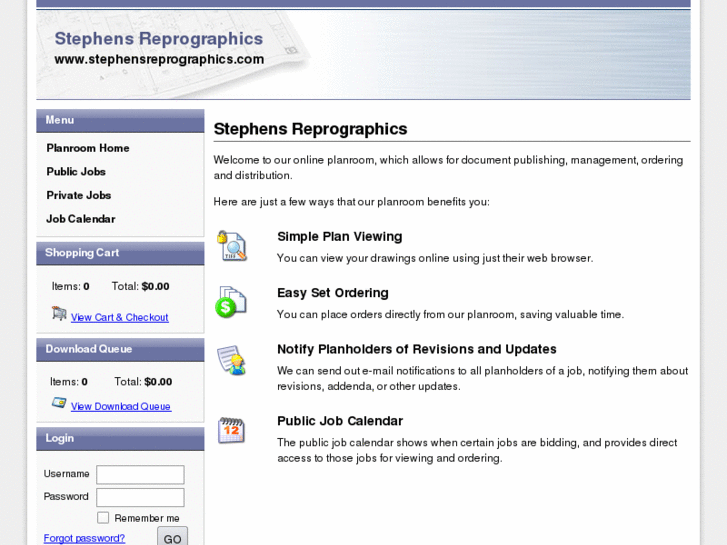Click Easy Set Ordering heading
The width and height of the screenshot is (727, 545).
click(x=333, y=293)
